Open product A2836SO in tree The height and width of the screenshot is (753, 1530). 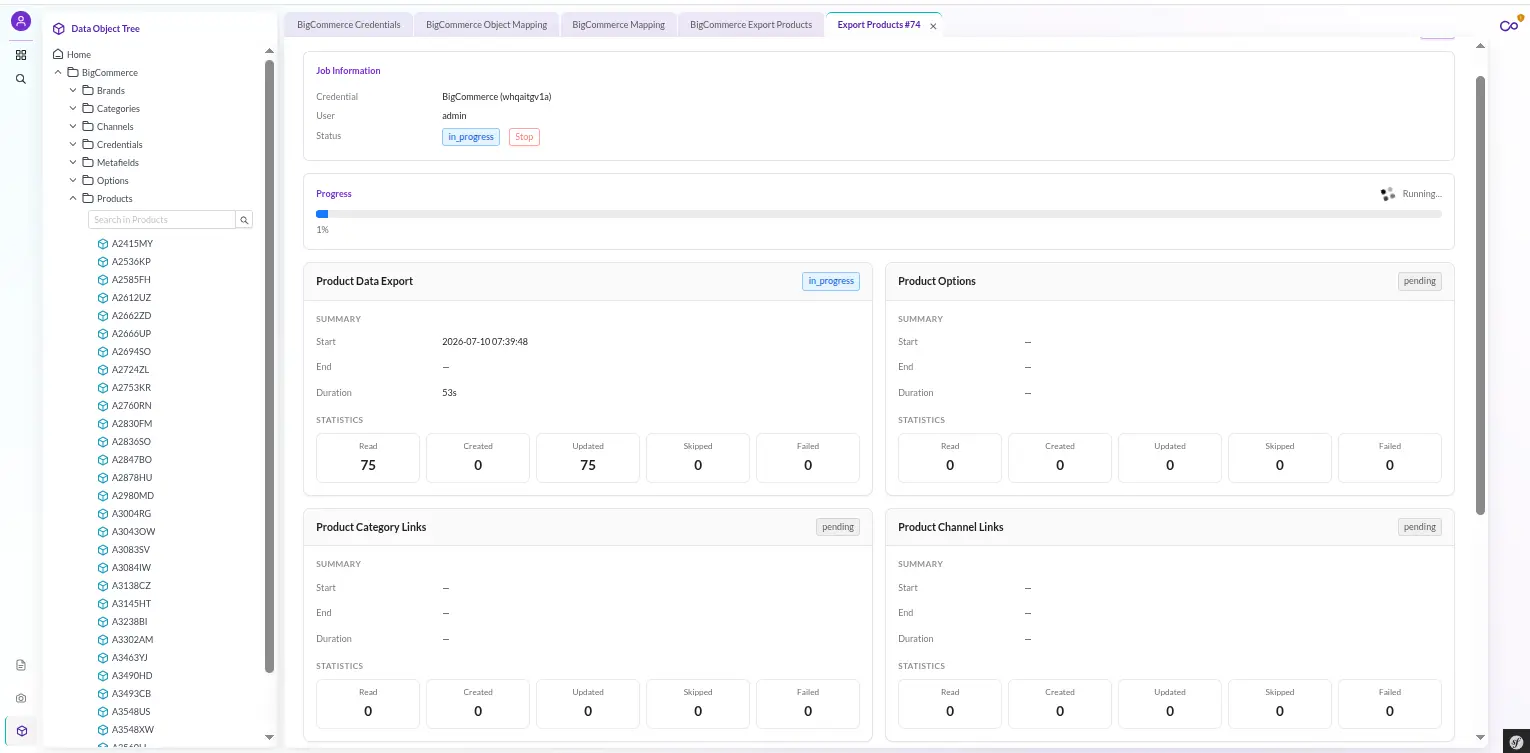(x=131, y=442)
